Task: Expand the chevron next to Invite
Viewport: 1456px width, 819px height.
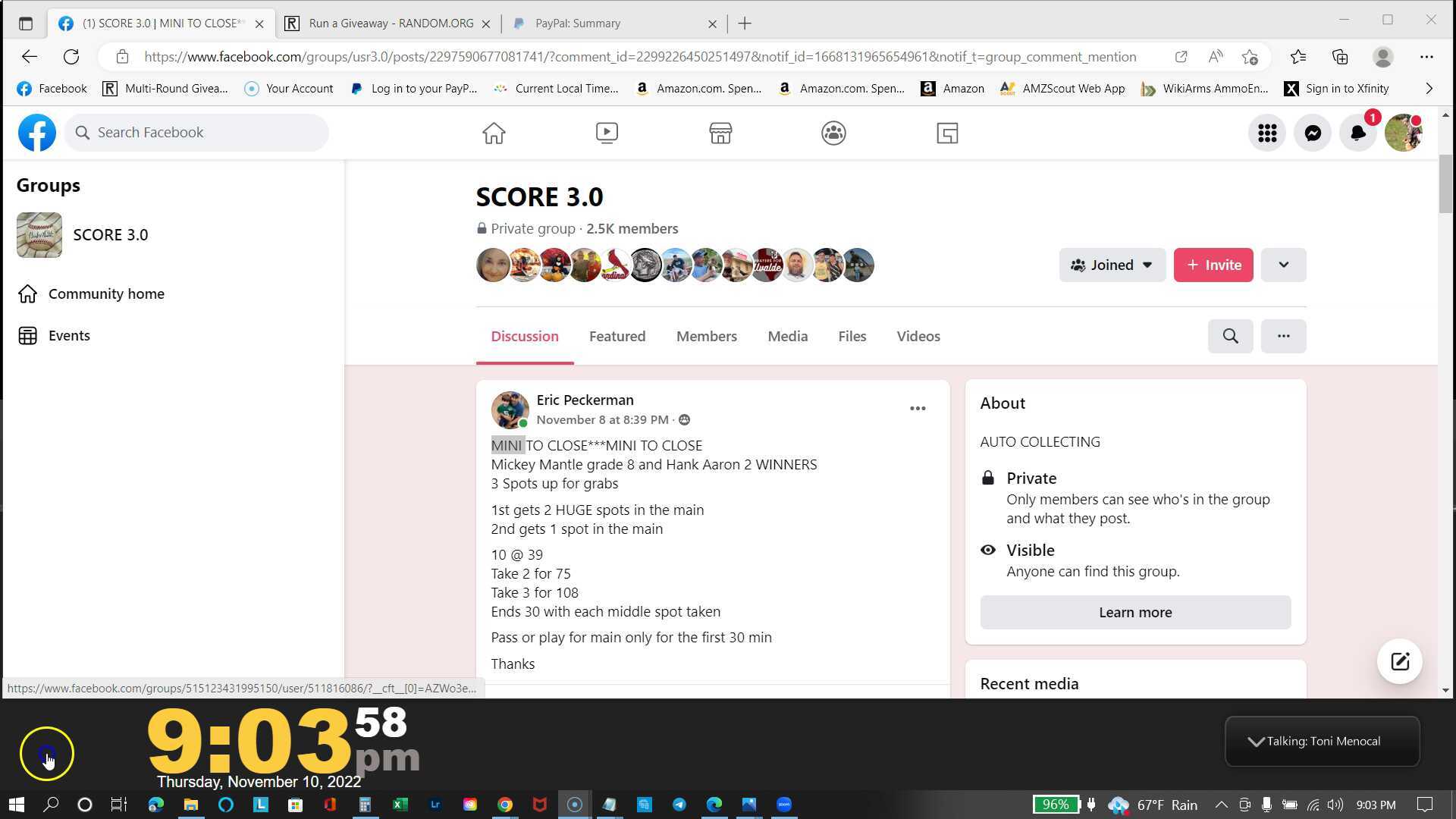Action: pos(1283,265)
